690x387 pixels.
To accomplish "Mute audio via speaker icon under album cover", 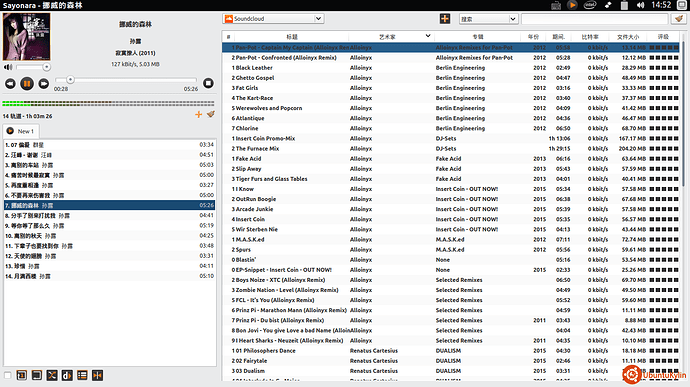I will (8, 67).
